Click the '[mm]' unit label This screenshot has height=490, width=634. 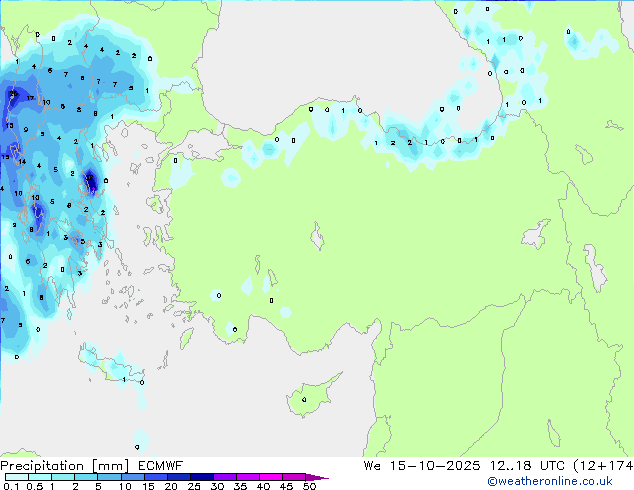[110, 466]
